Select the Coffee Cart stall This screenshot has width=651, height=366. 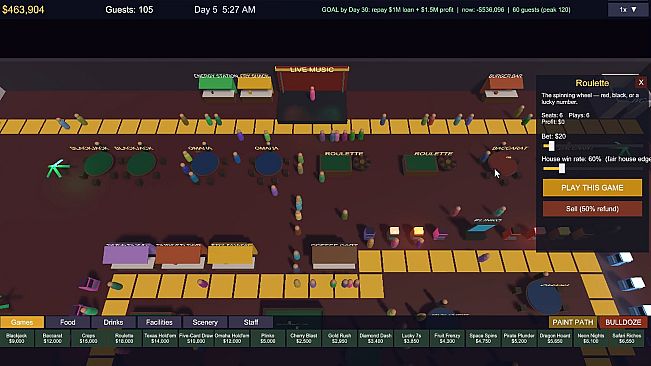point(334,256)
